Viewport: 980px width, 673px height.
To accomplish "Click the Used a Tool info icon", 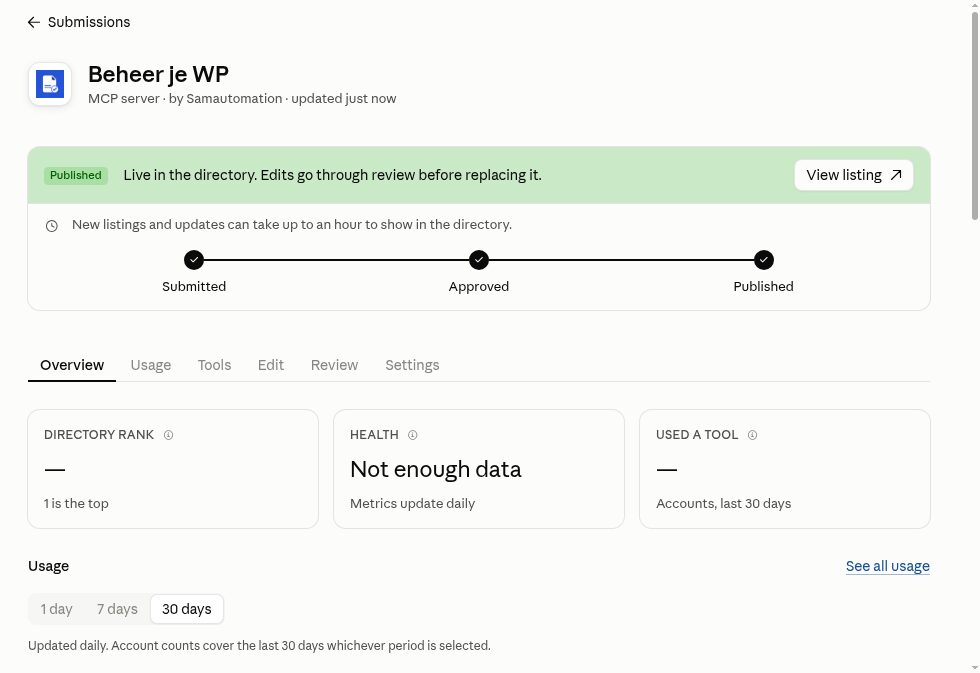I will coord(752,435).
